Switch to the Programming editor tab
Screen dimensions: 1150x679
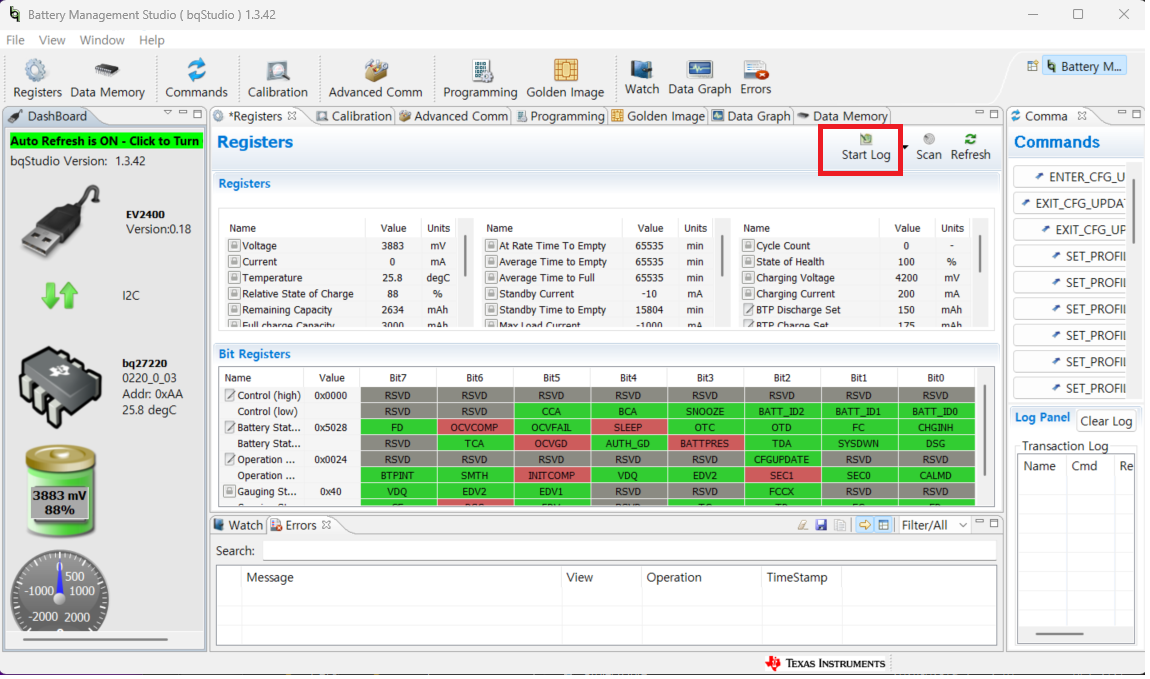pyautogui.click(x=560, y=116)
